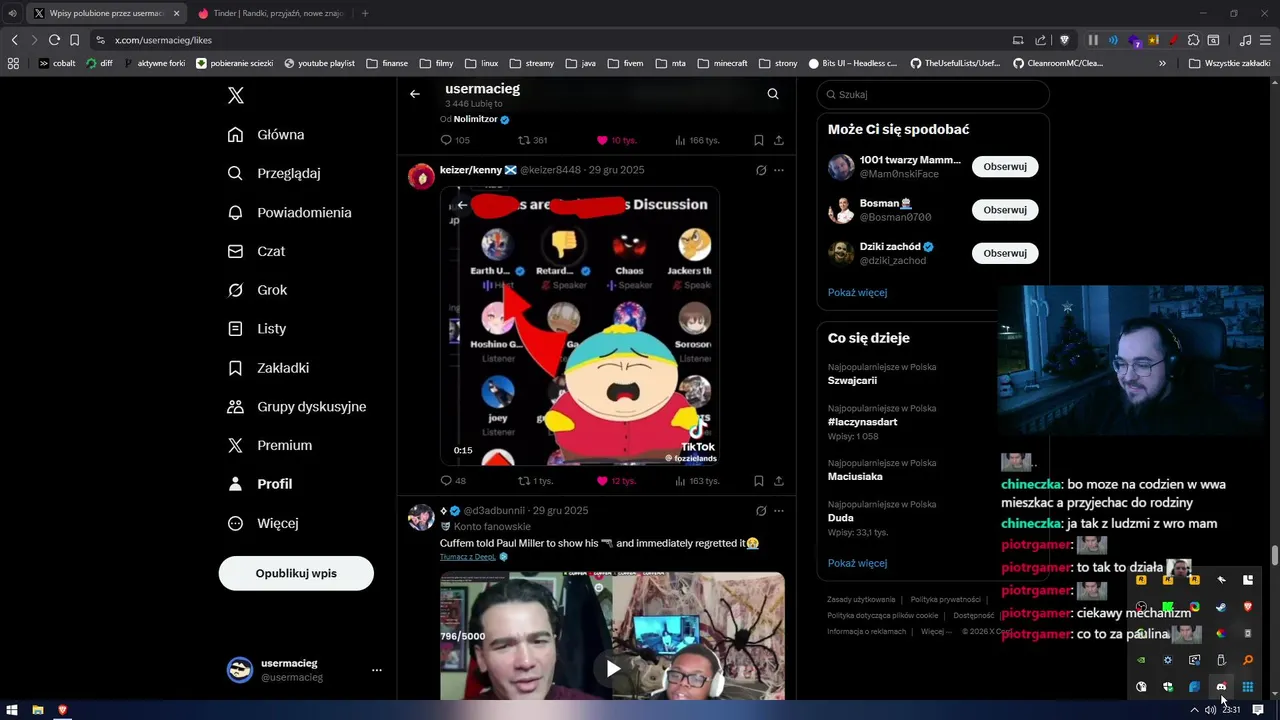This screenshot has width=1280, height=720.
Task: Open Steam icon in system tray
Action: (1221, 607)
